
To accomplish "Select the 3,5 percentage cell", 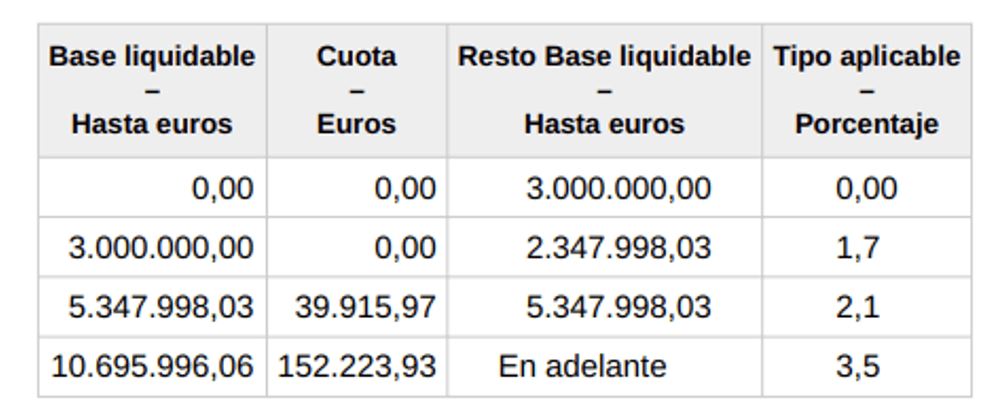I will coord(867,367).
